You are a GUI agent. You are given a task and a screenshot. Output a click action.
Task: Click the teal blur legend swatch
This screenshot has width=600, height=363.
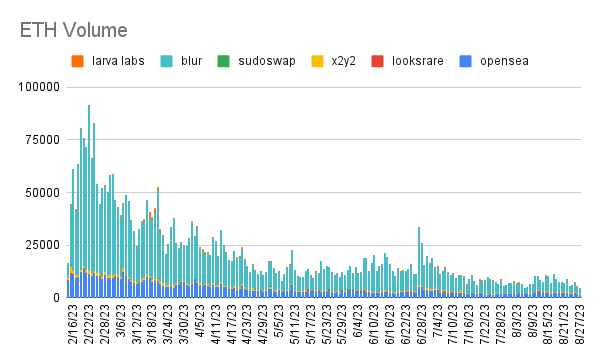pos(166,61)
